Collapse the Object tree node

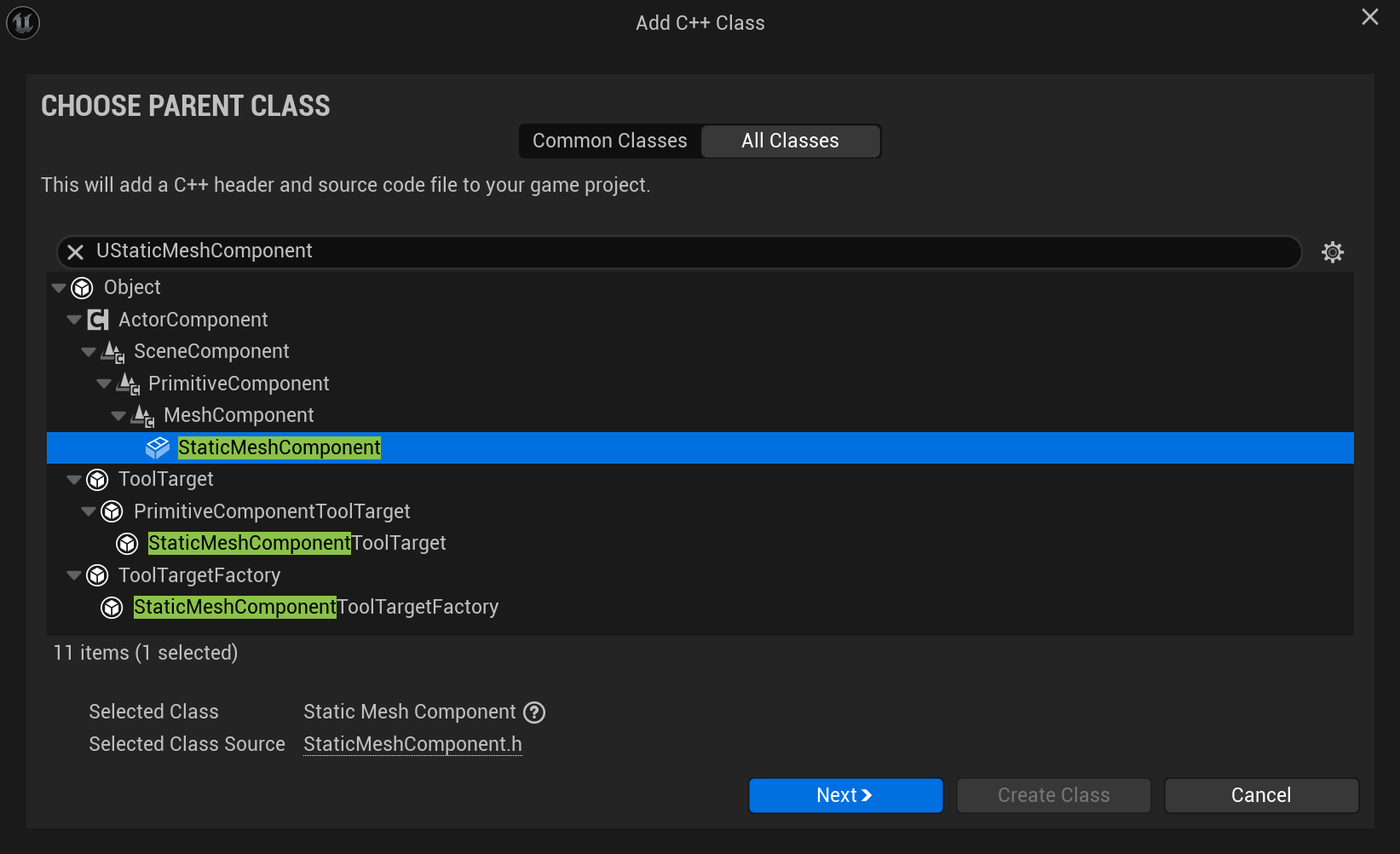pyautogui.click(x=59, y=288)
